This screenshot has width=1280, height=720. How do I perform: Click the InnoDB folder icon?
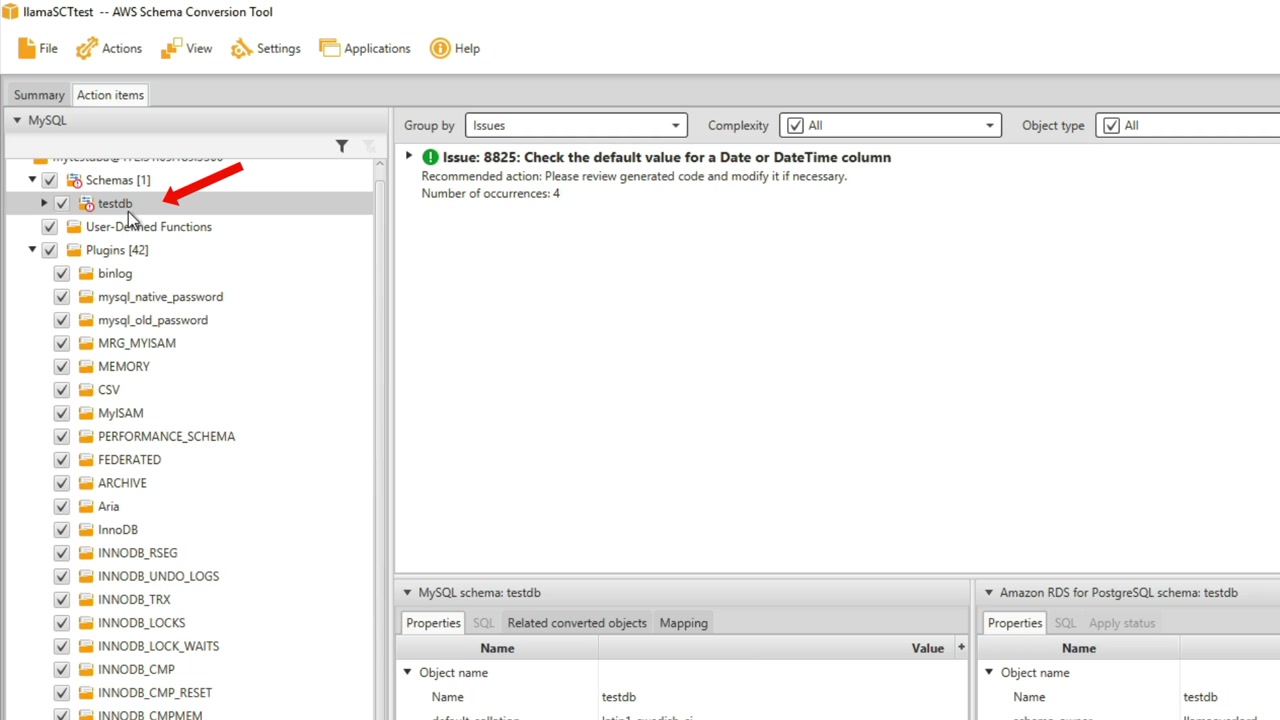click(86, 530)
